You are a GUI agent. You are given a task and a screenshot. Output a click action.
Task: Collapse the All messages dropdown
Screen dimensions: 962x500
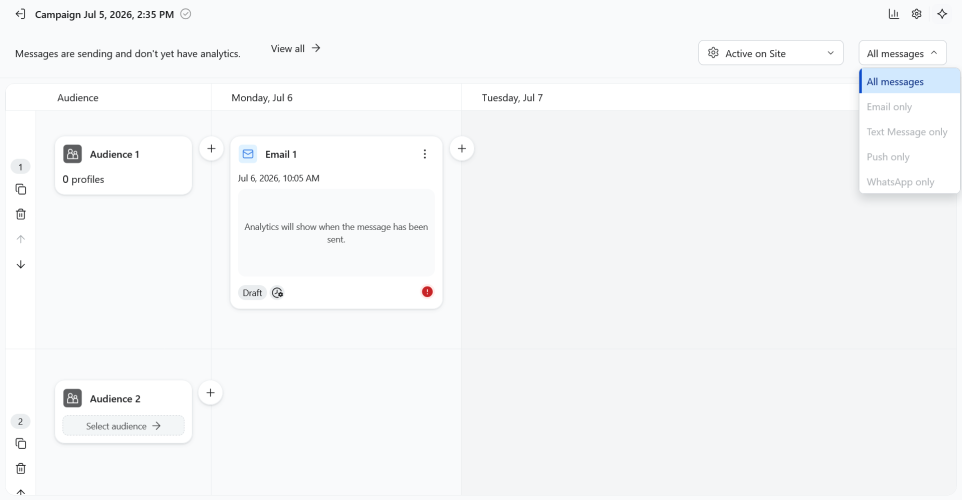point(902,53)
